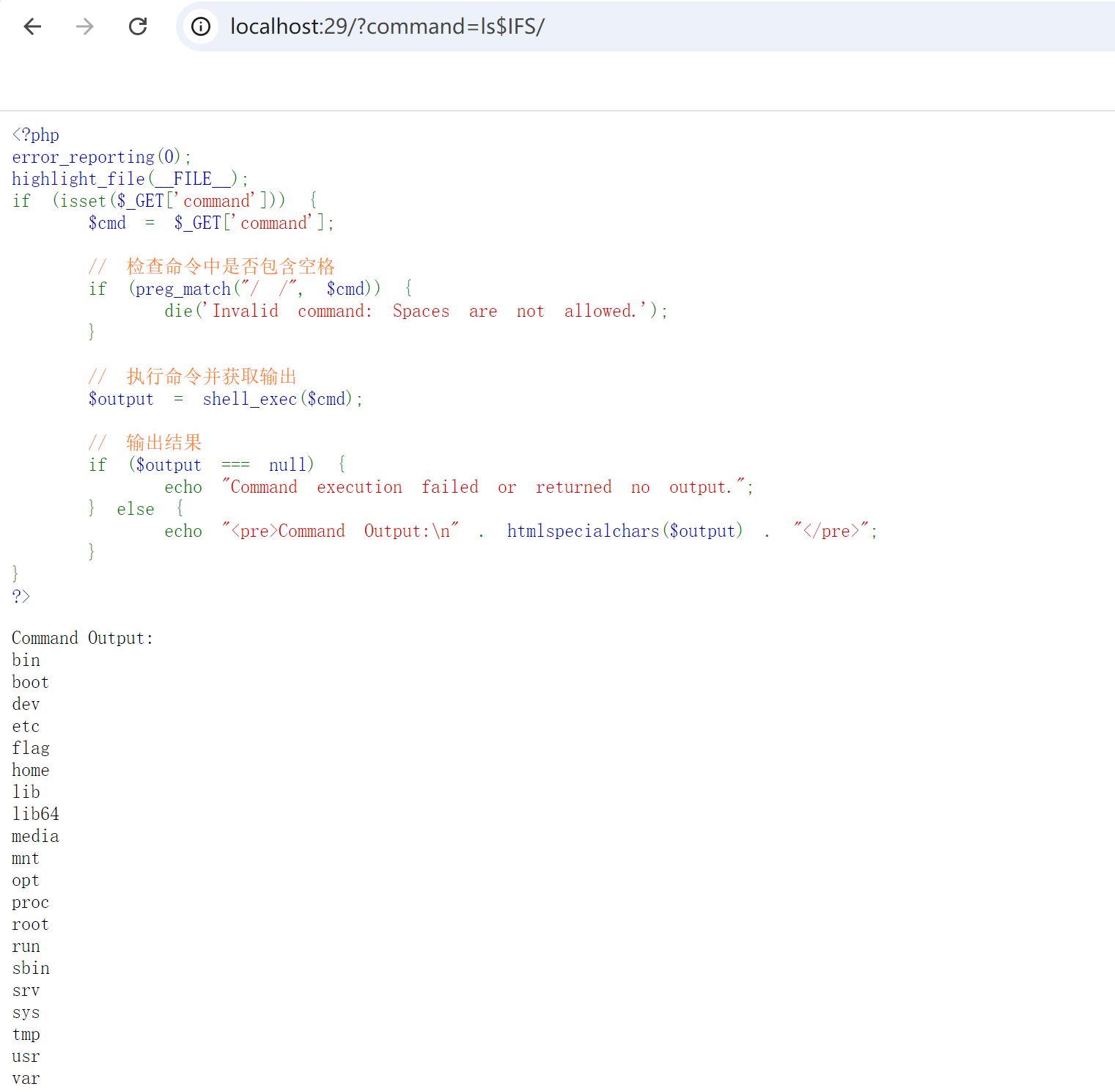Click the '?>' PHP closing tag
The image size is (1115, 1092).
click(21, 596)
